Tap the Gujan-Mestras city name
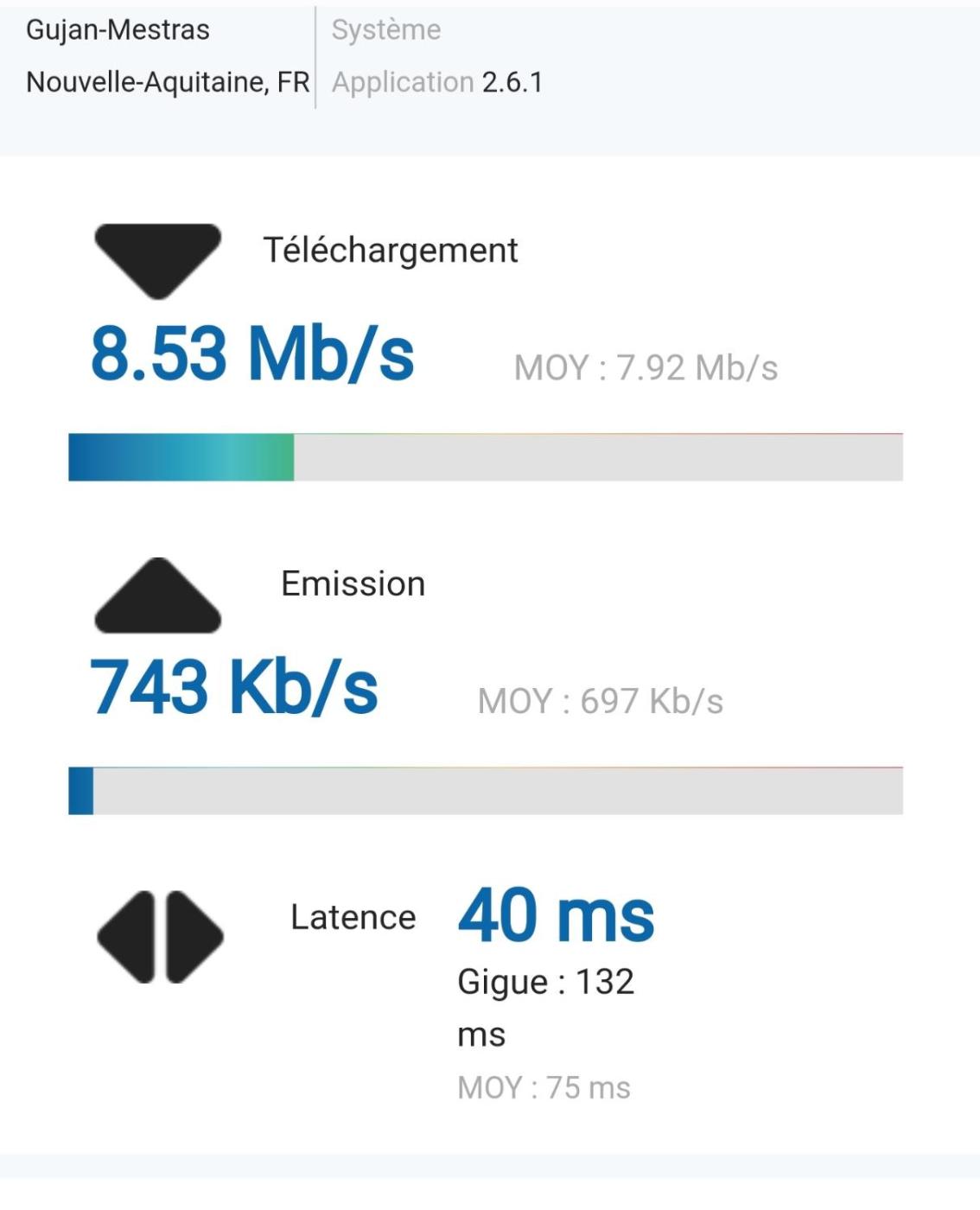This screenshot has height=1210, width=980. (118, 30)
